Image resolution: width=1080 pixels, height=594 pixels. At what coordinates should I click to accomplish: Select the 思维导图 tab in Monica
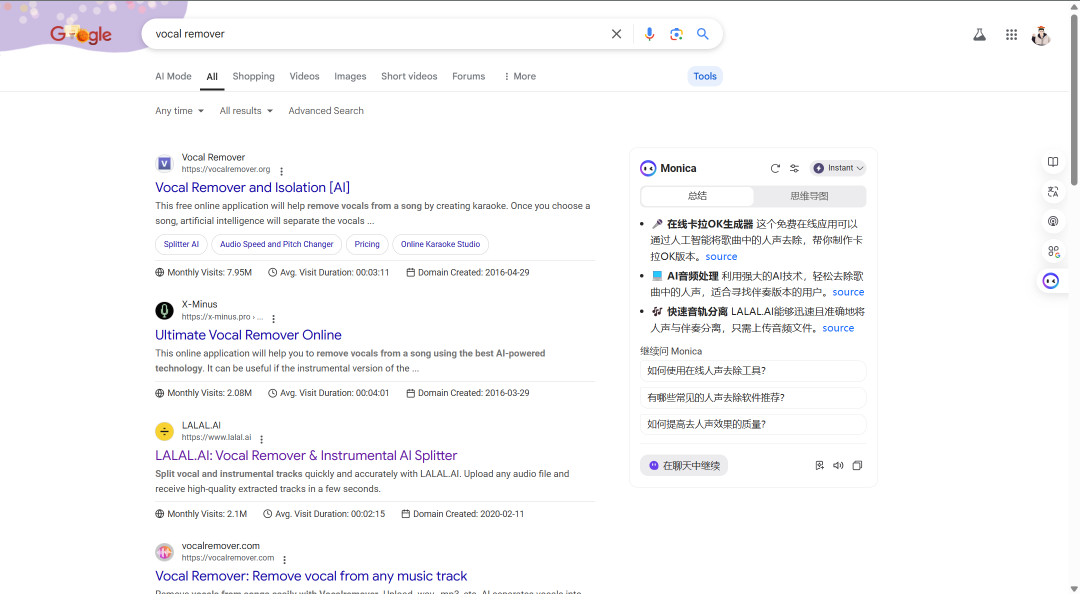click(809, 196)
